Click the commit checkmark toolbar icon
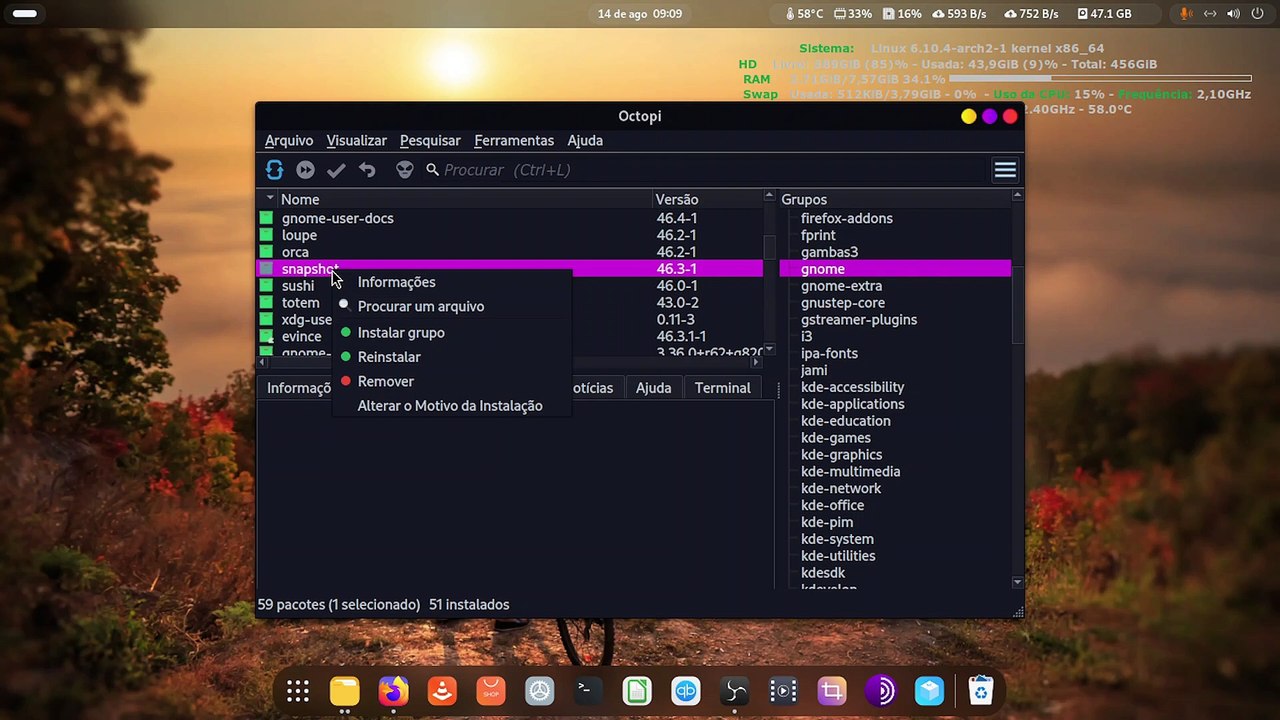The width and height of the screenshot is (1280, 720). pyautogui.click(x=336, y=170)
